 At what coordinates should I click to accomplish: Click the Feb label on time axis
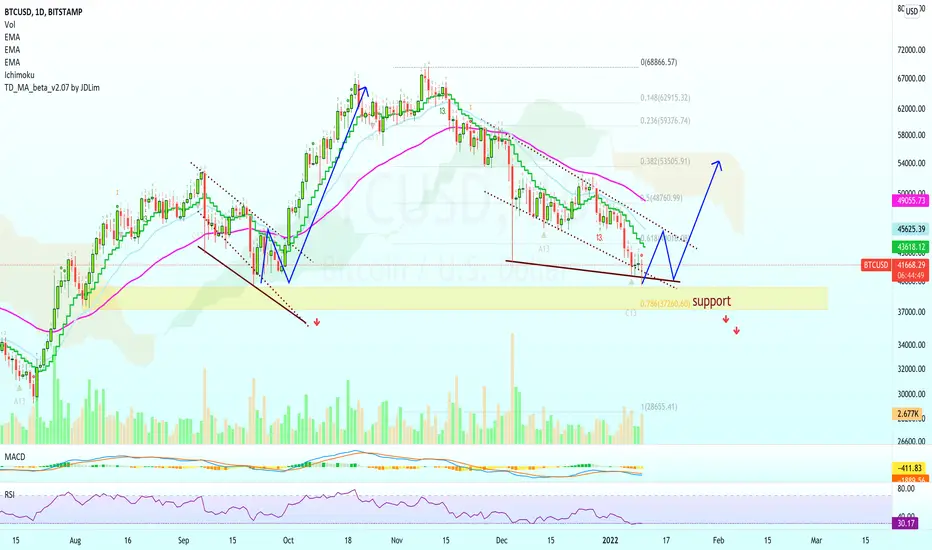click(719, 540)
